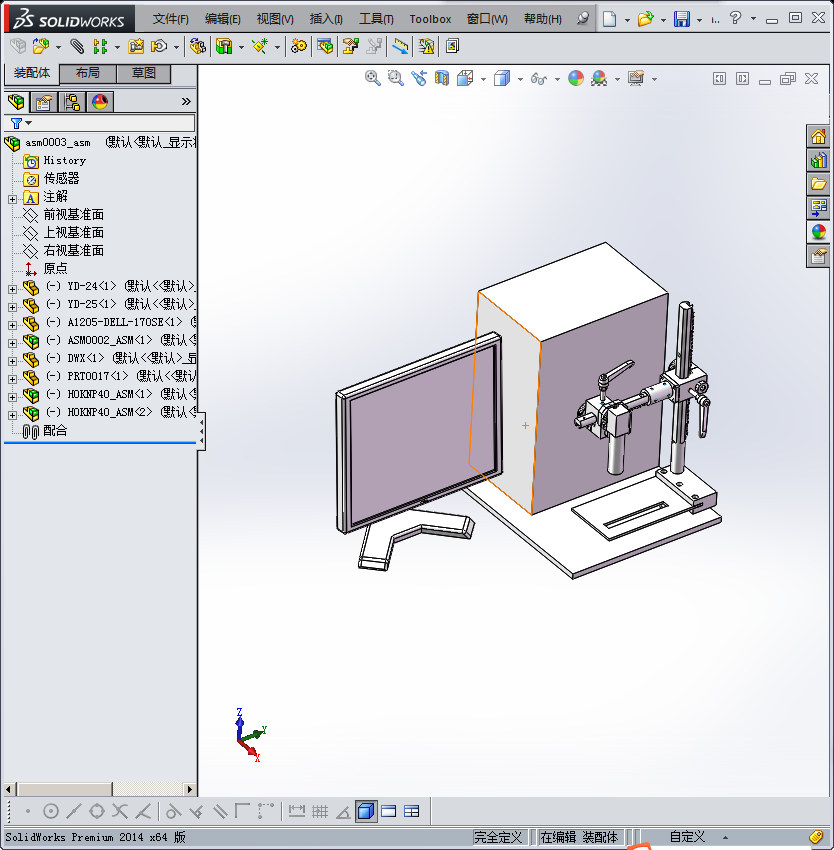Click Zoom to Area icon
This screenshot has width=834, height=850.
point(396,79)
